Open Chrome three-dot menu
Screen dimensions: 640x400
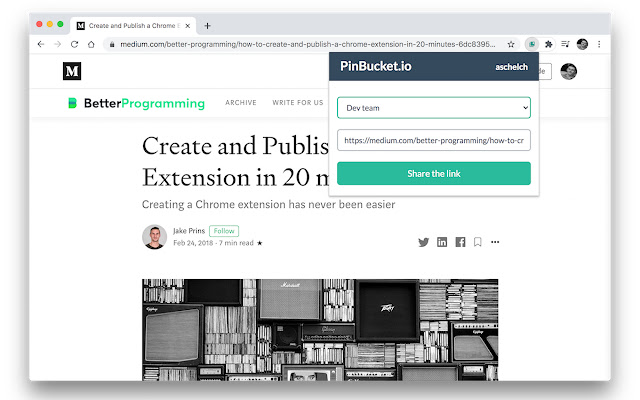tap(599, 44)
